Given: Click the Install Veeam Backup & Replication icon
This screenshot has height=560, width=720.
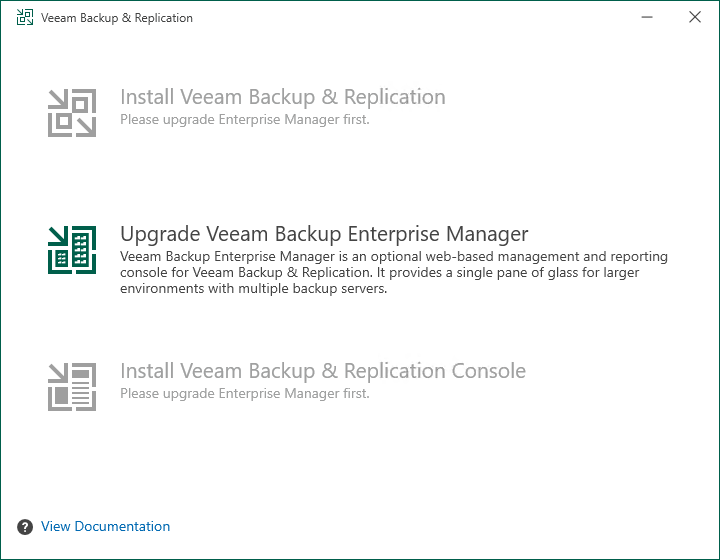Looking at the screenshot, I should (72, 113).
